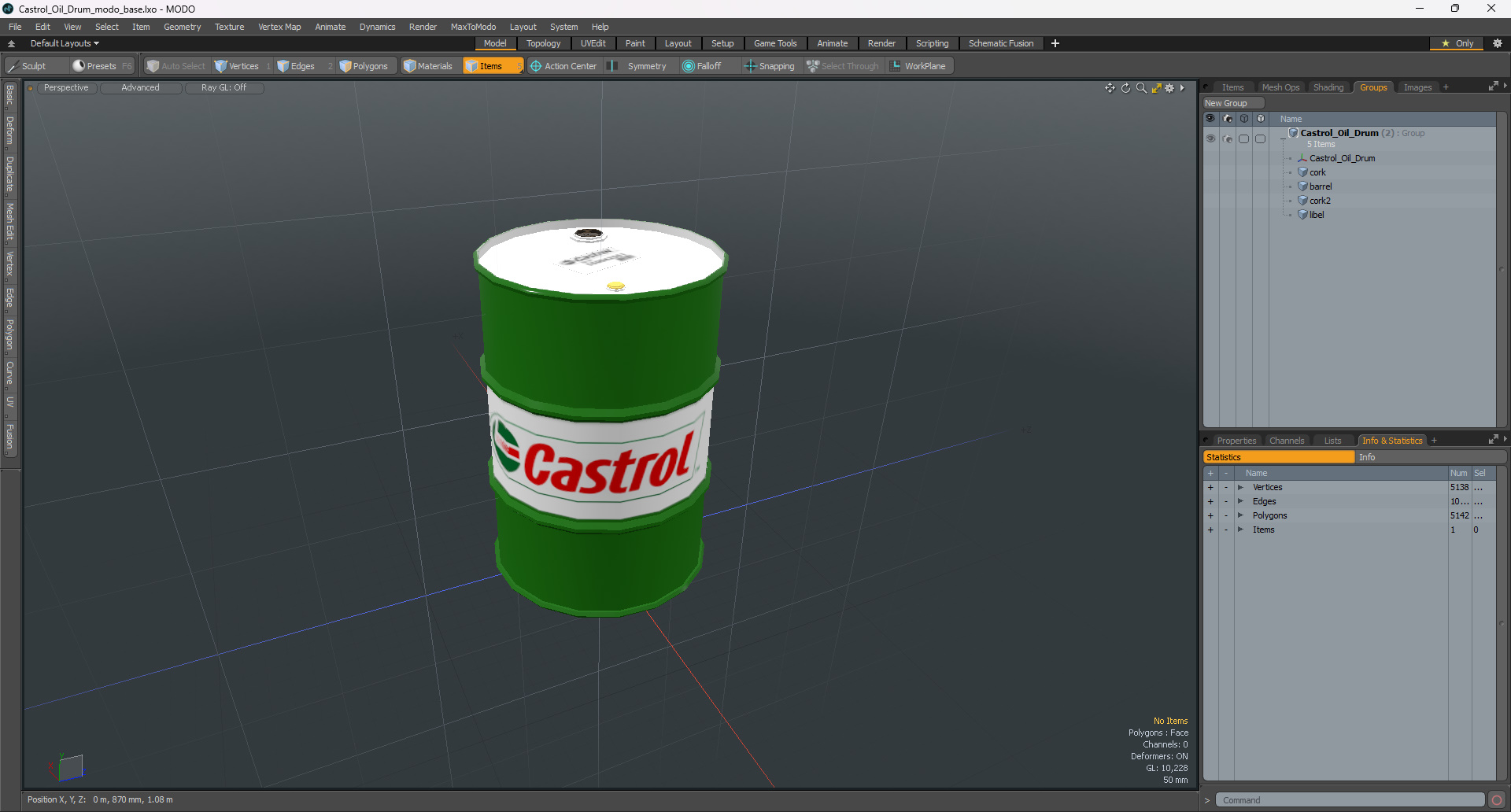Toggle first checkbox for Castrol_Oil_Drum group
The width and height of the screenshot is (1511, 812).
click(1244, 138)
